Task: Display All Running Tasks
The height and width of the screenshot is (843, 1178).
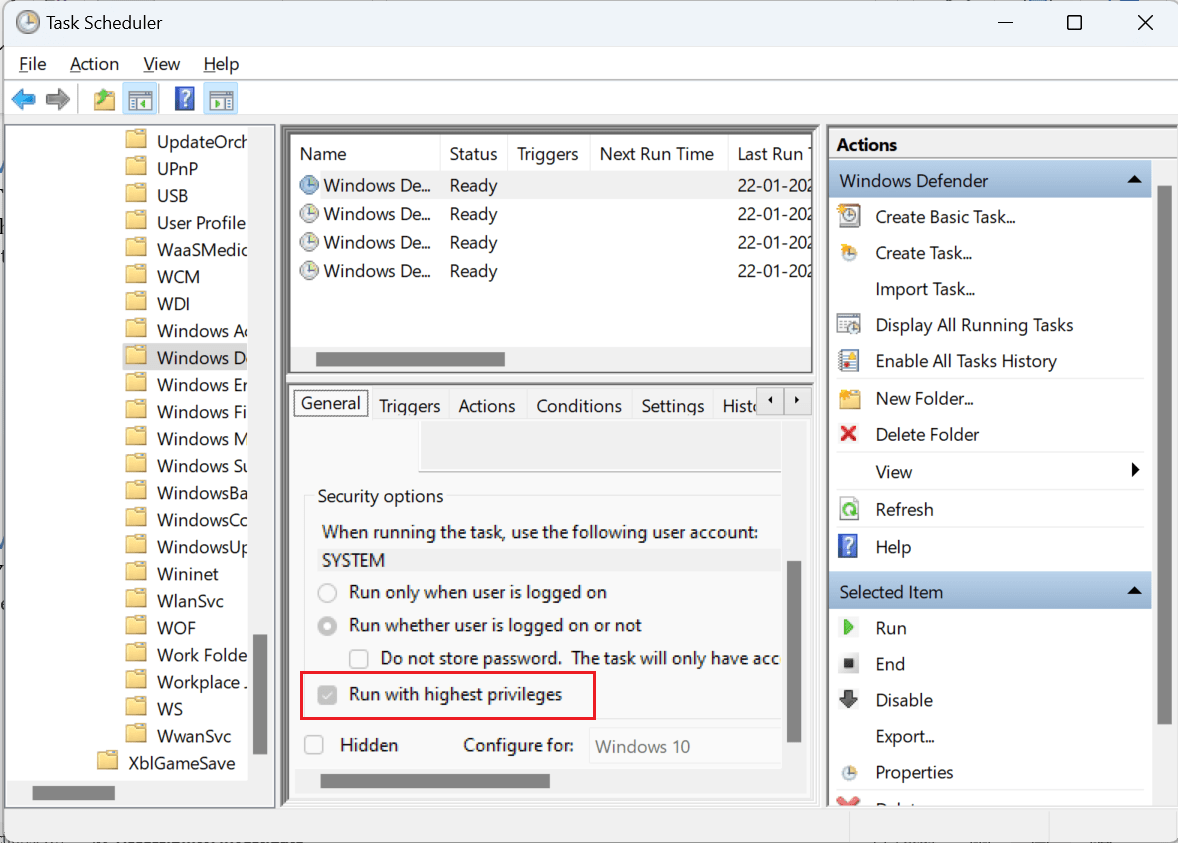Action: (975, 325)
